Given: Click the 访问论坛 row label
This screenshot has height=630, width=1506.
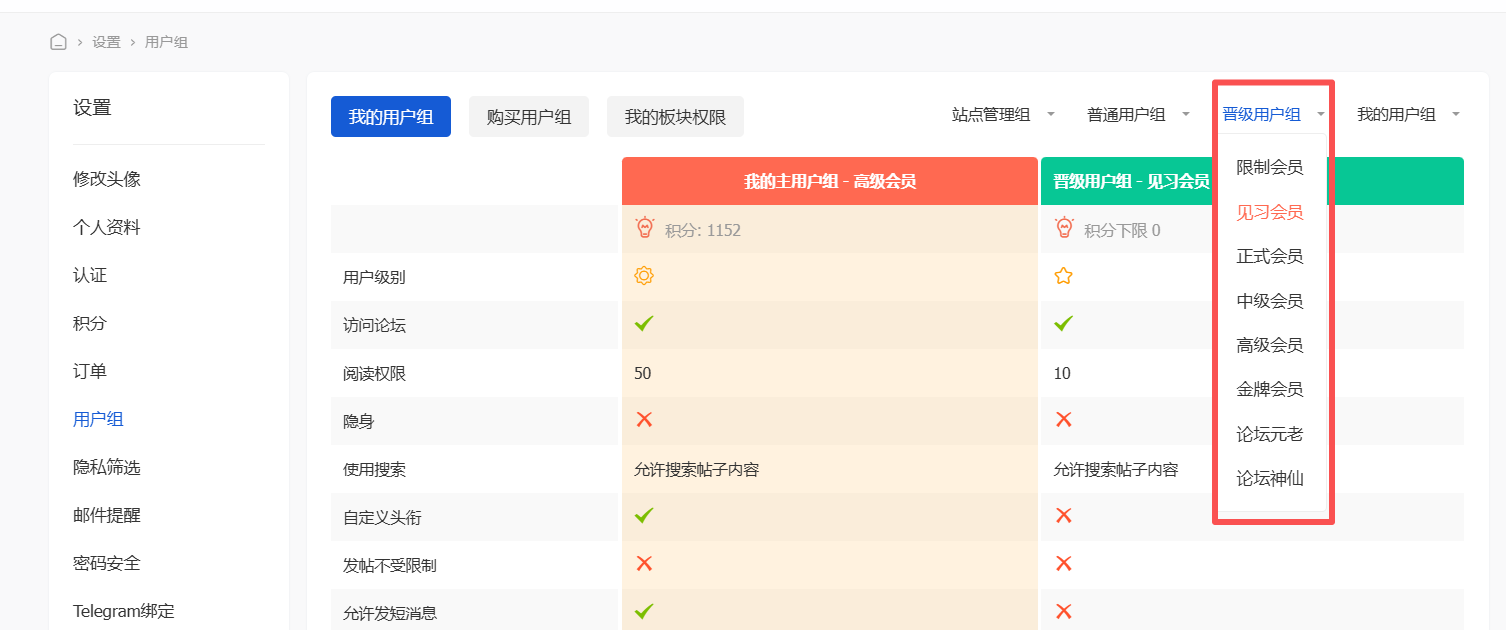Looking at the screenshot, I should 374,325.
